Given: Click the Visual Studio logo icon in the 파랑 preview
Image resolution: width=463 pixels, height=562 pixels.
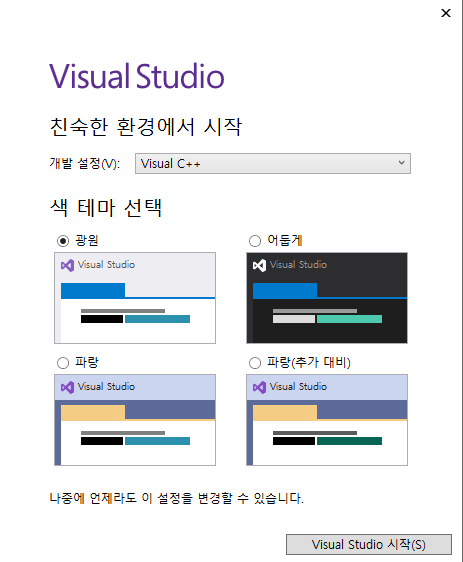Looking at the screenshot, I should (68, 387).
